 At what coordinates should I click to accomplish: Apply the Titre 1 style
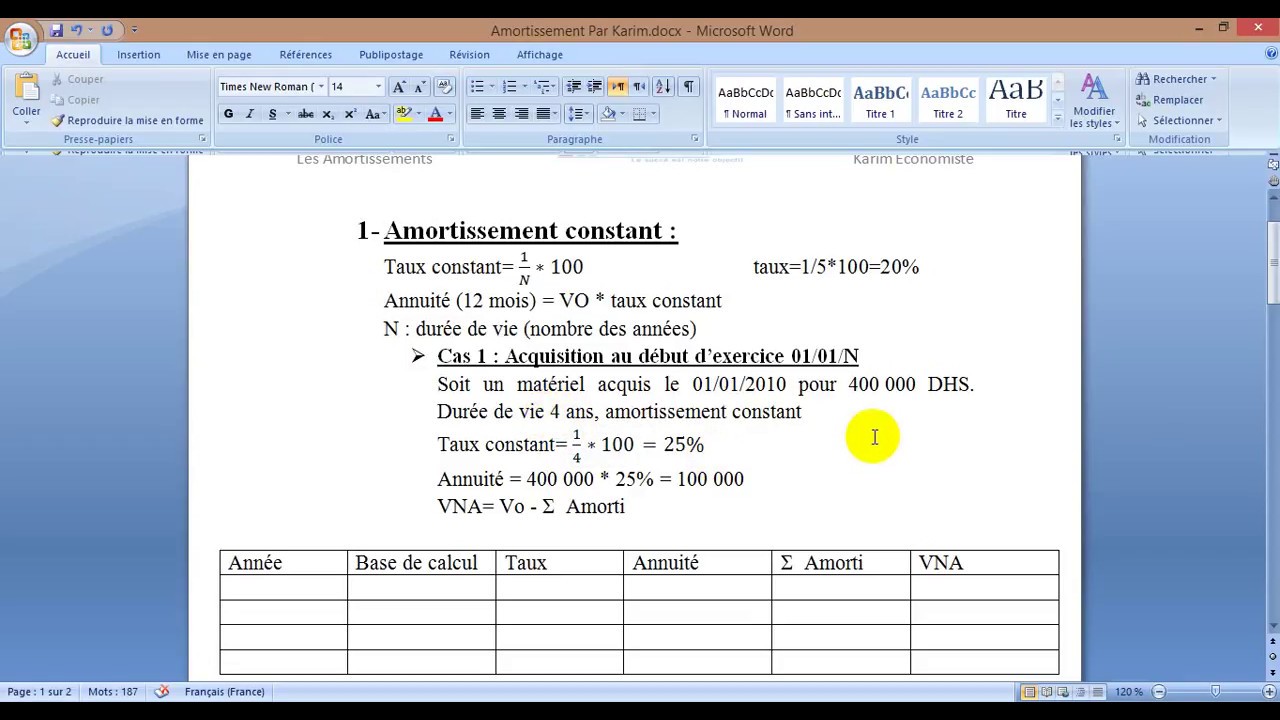(x=880, y=101)
